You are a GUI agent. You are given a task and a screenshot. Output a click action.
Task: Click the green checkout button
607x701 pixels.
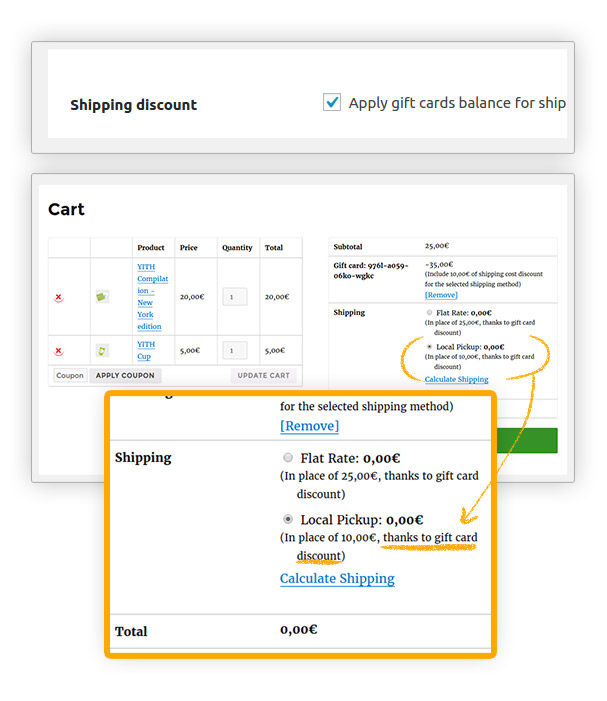click(x=527, y=440)
